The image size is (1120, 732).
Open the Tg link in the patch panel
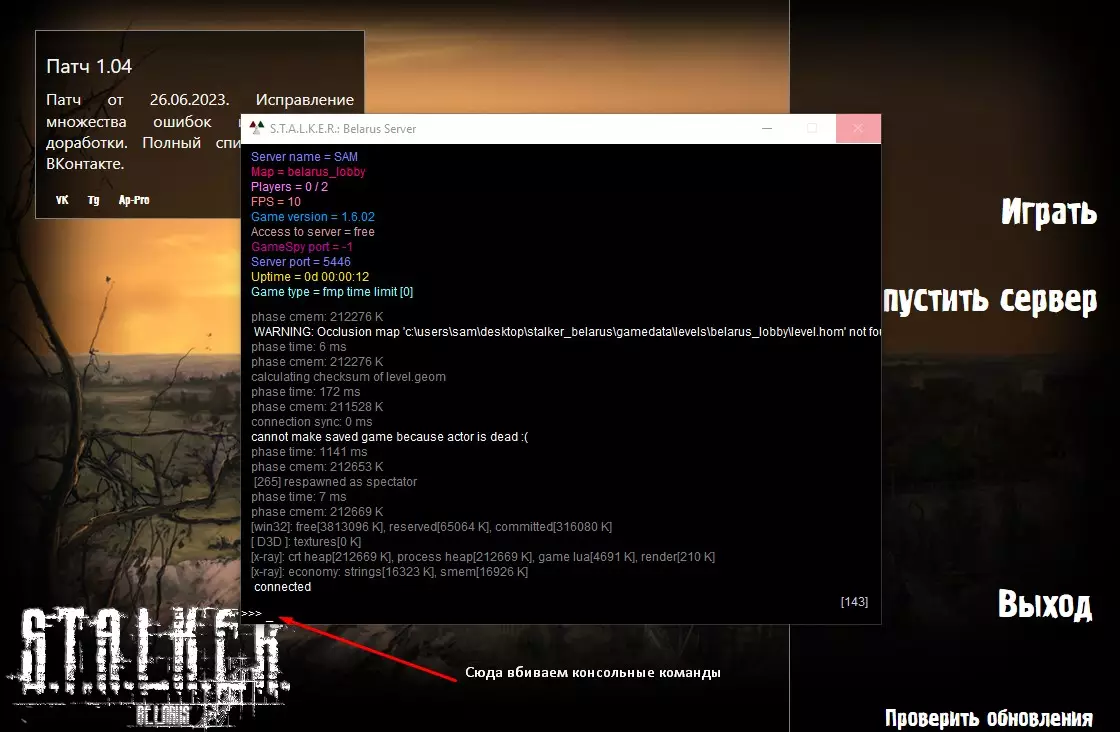click(x=94, y=200)
